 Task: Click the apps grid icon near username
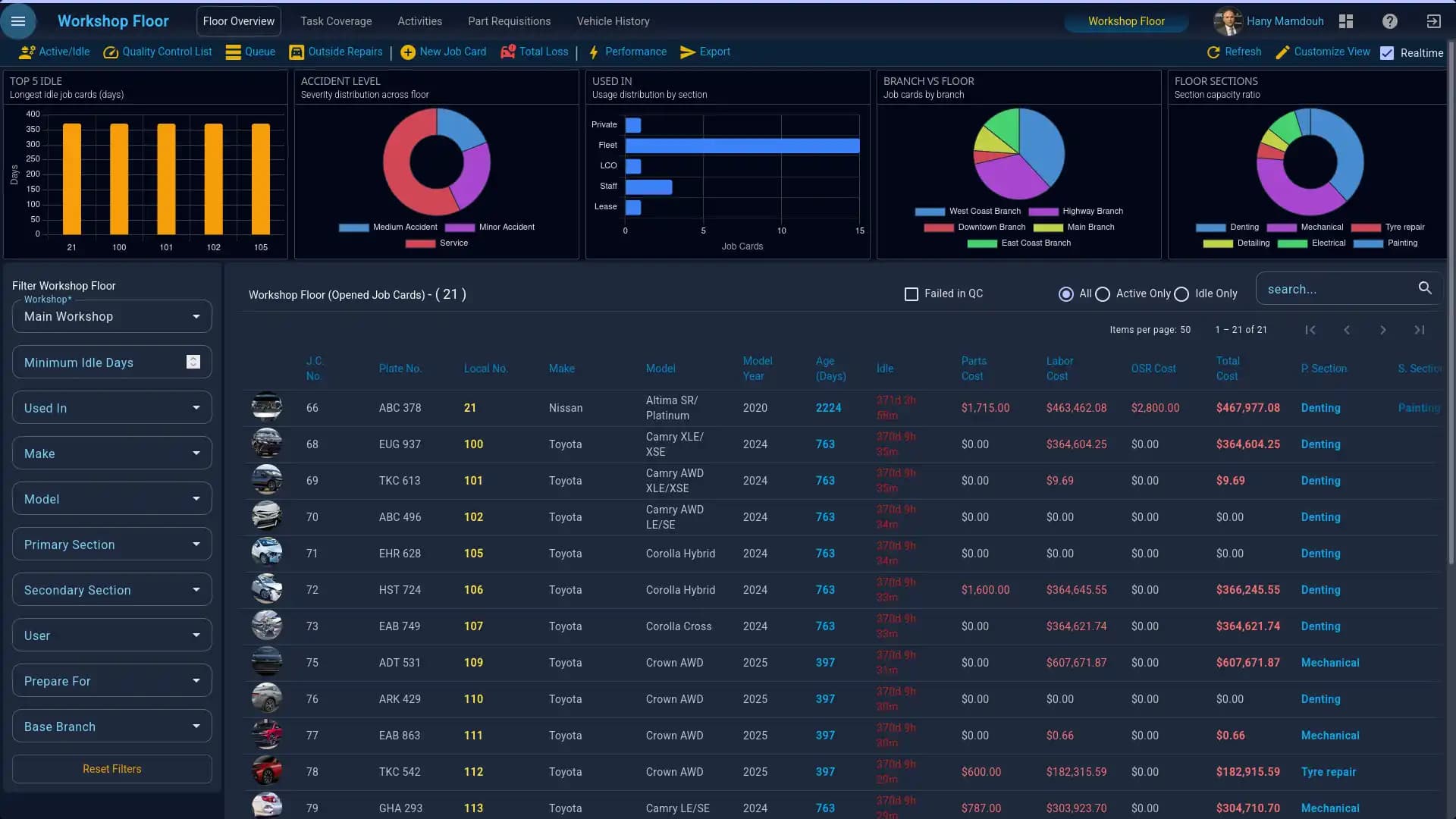coord(1346,21)
